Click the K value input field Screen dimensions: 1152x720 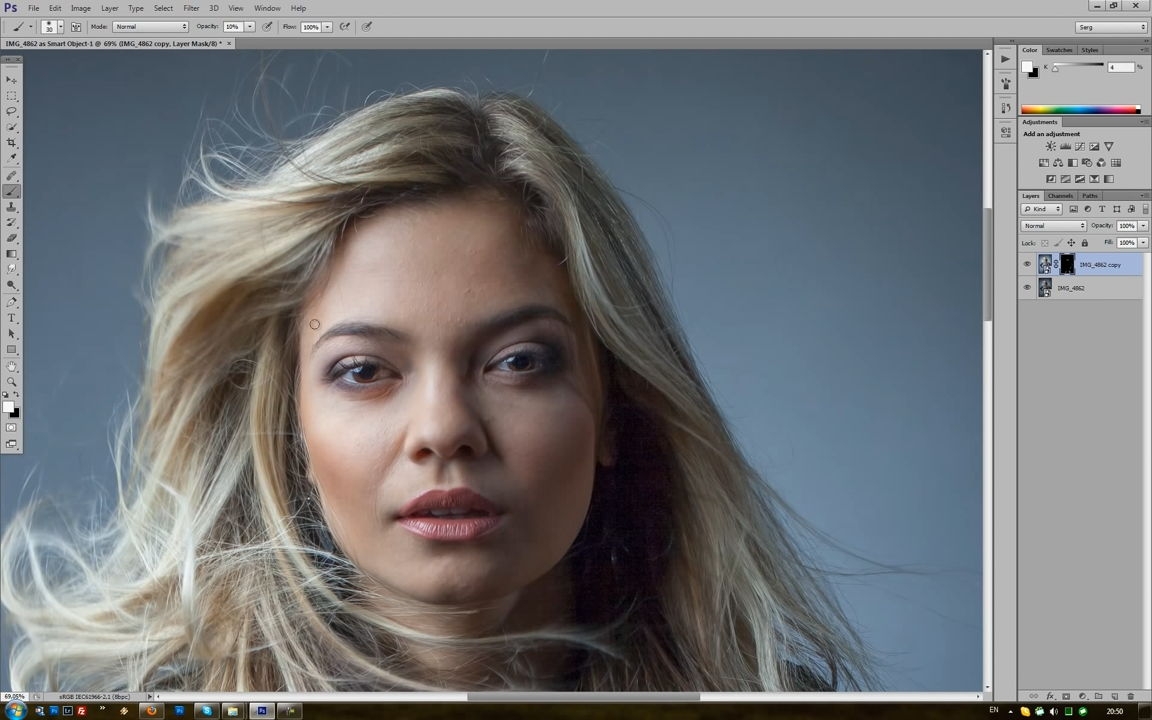coord(1120,67)
